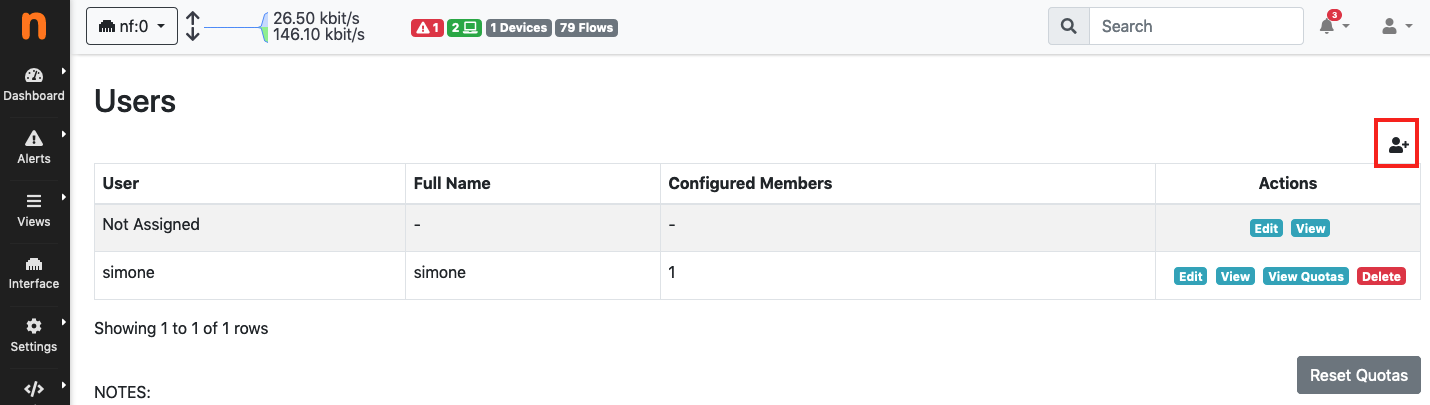View Quotas for simone
The width and height of the screenshot is (1430, 405).
click(1306, 276)
